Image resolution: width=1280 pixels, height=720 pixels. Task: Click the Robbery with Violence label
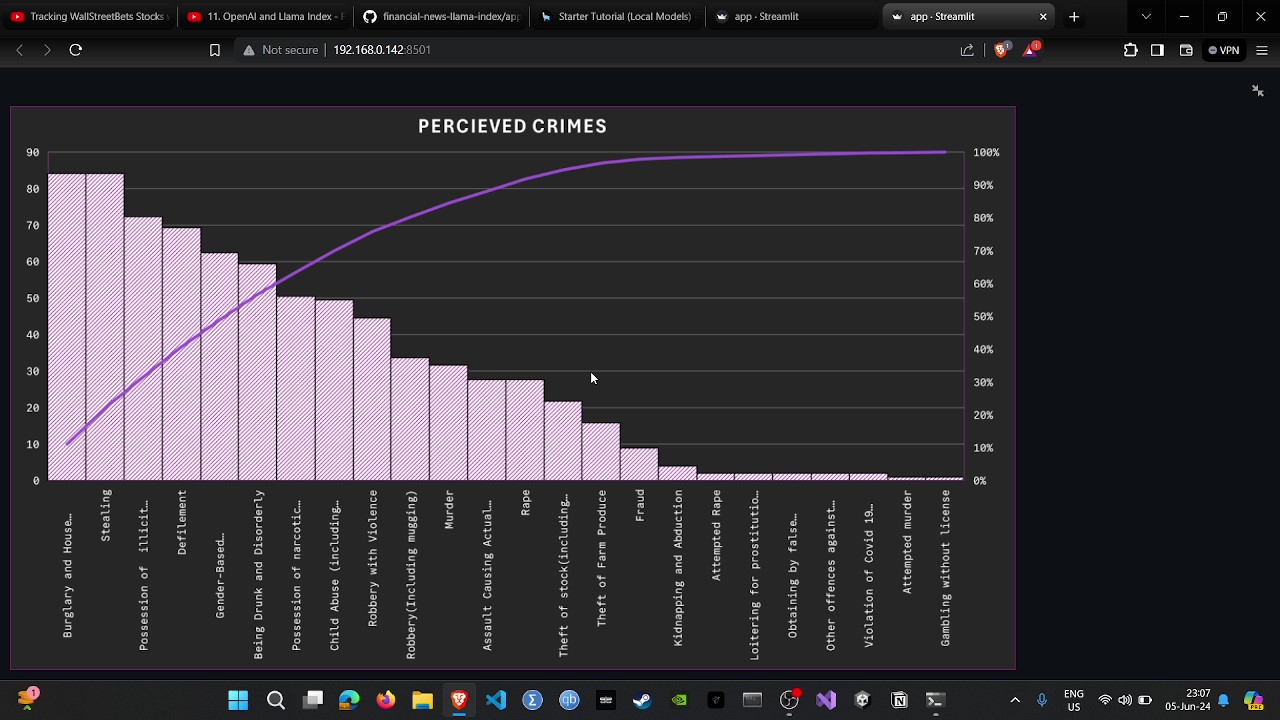tap(373, 558)
